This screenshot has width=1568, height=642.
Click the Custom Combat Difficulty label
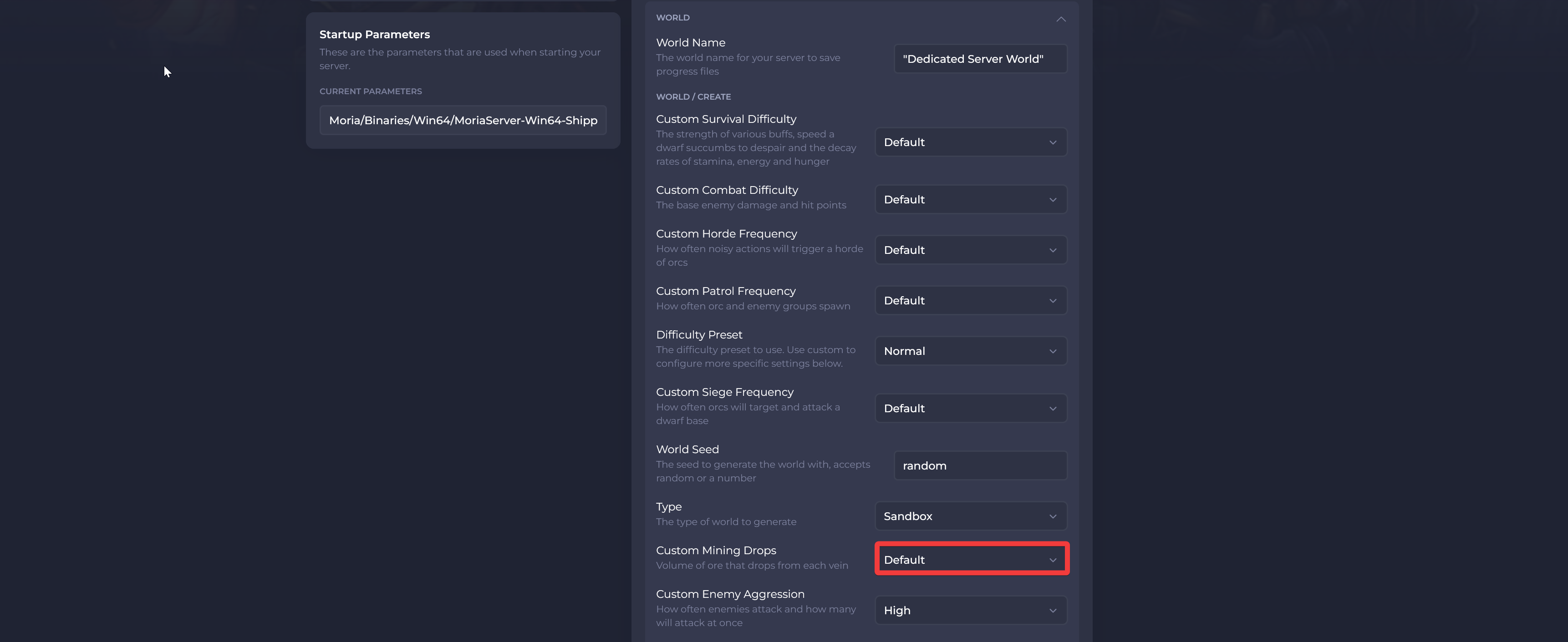[x=727, y=191]
